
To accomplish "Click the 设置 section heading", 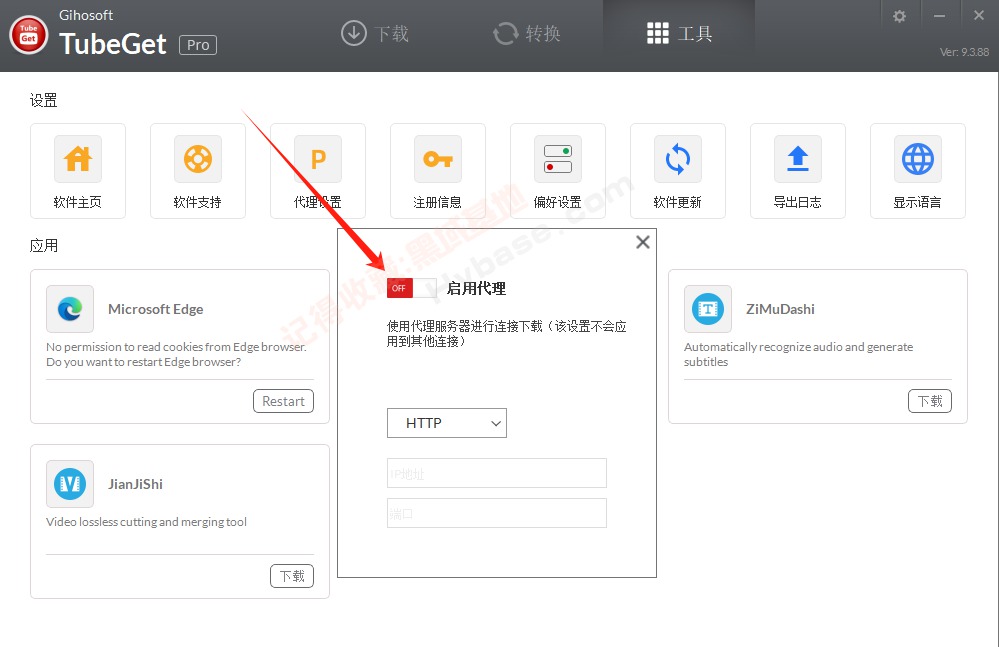I will [43, 101].
